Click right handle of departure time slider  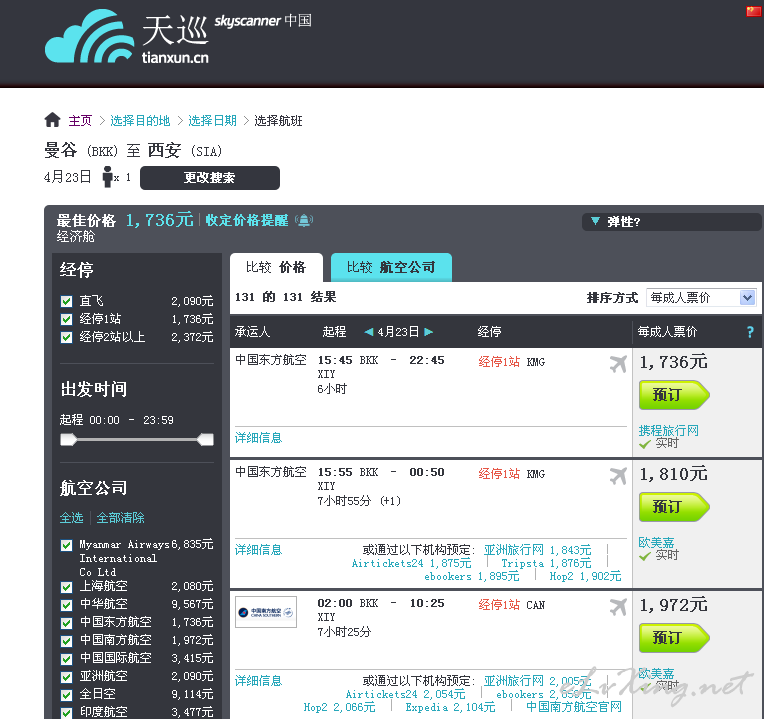click(x=206, y=440)
